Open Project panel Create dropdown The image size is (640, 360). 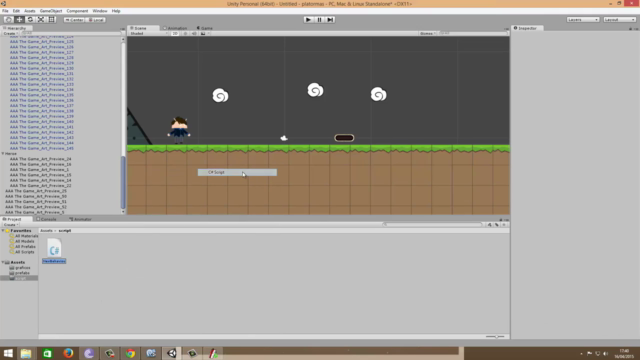click(x=10, y=225)
